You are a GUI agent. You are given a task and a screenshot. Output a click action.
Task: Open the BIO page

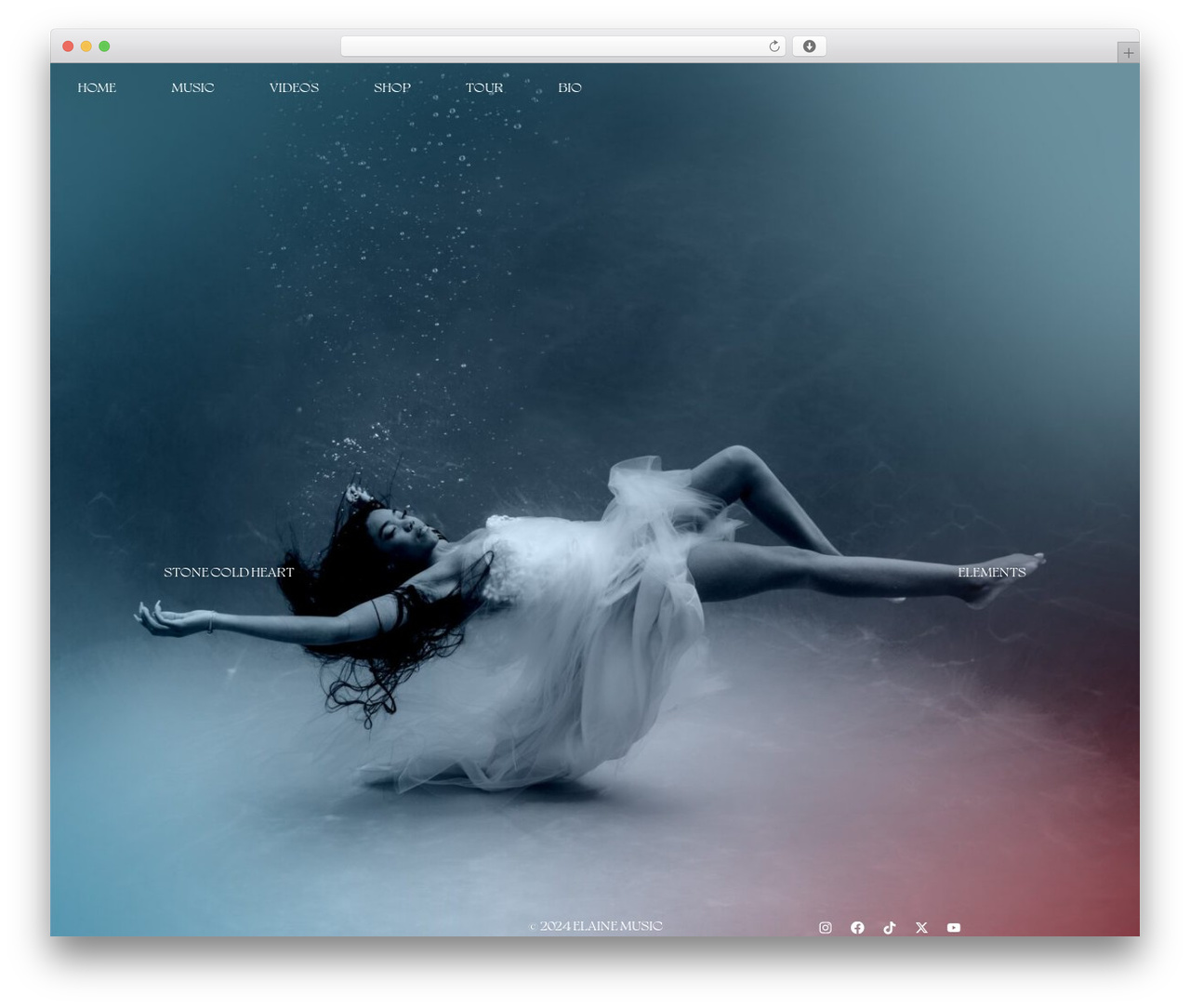coord(570,87)
